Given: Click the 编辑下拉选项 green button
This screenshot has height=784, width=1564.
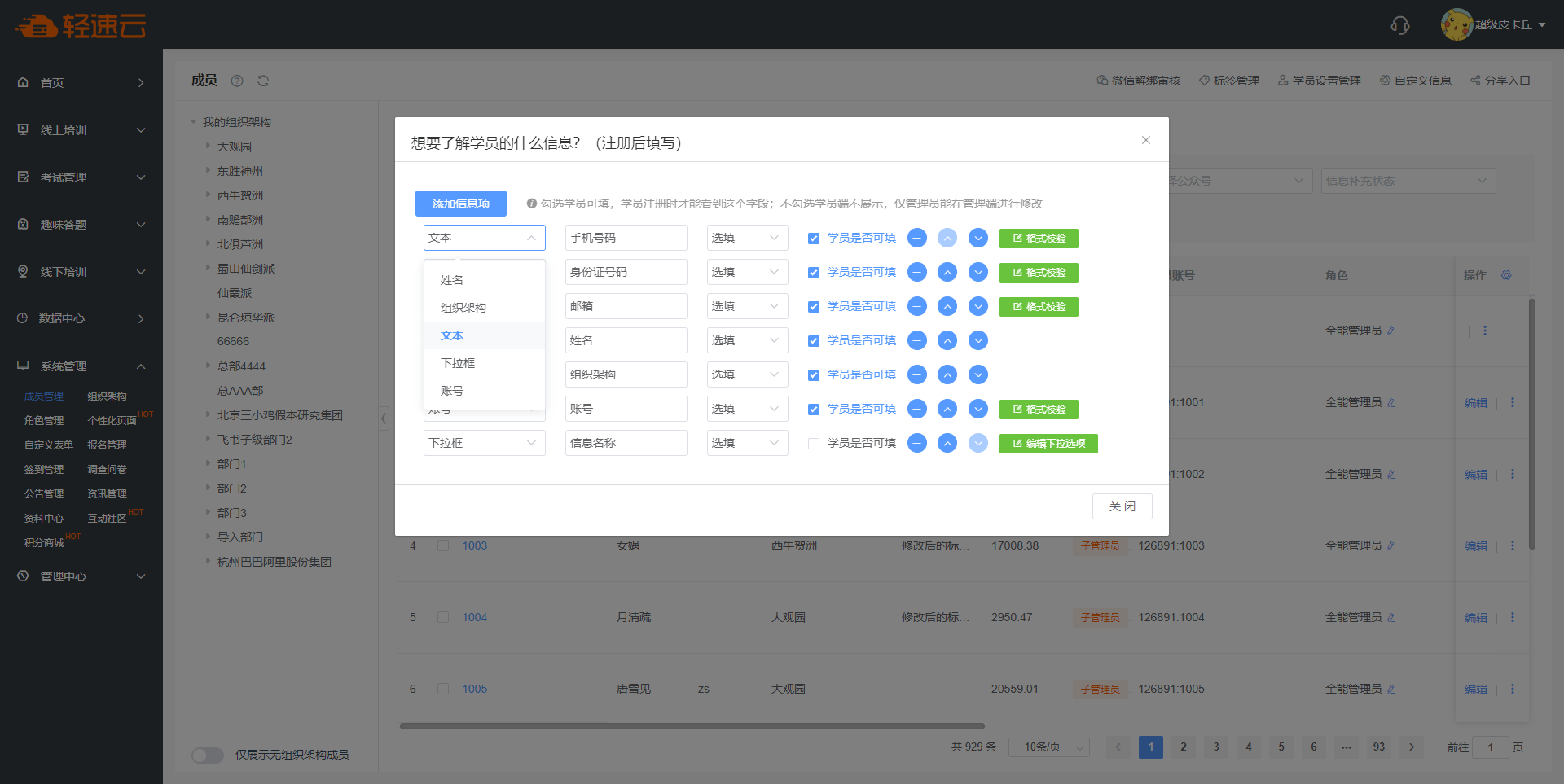Looking at the screenshot, I should [x=1048, y=444].
